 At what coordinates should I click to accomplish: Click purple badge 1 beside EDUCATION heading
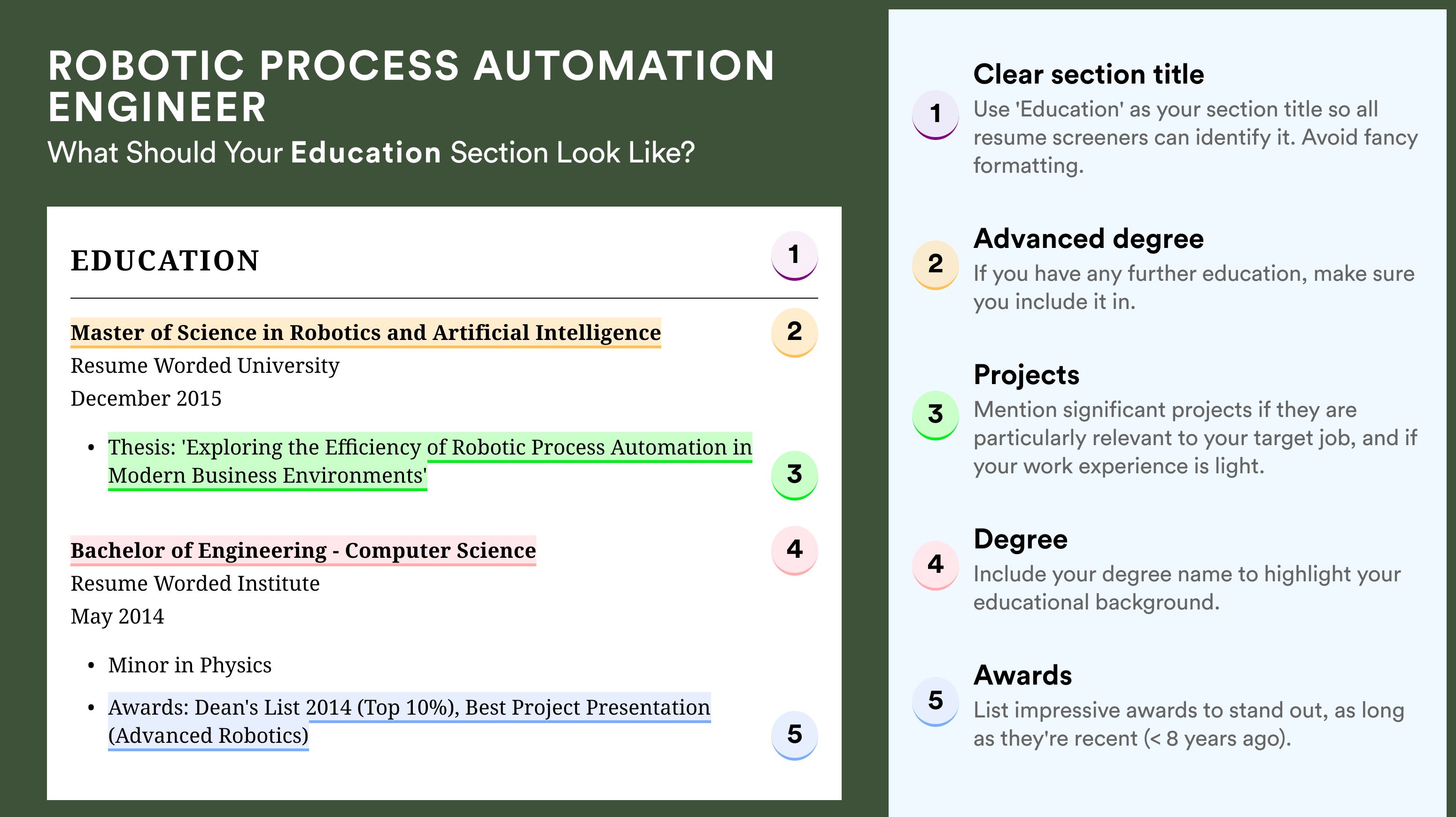tap(794, 255)
